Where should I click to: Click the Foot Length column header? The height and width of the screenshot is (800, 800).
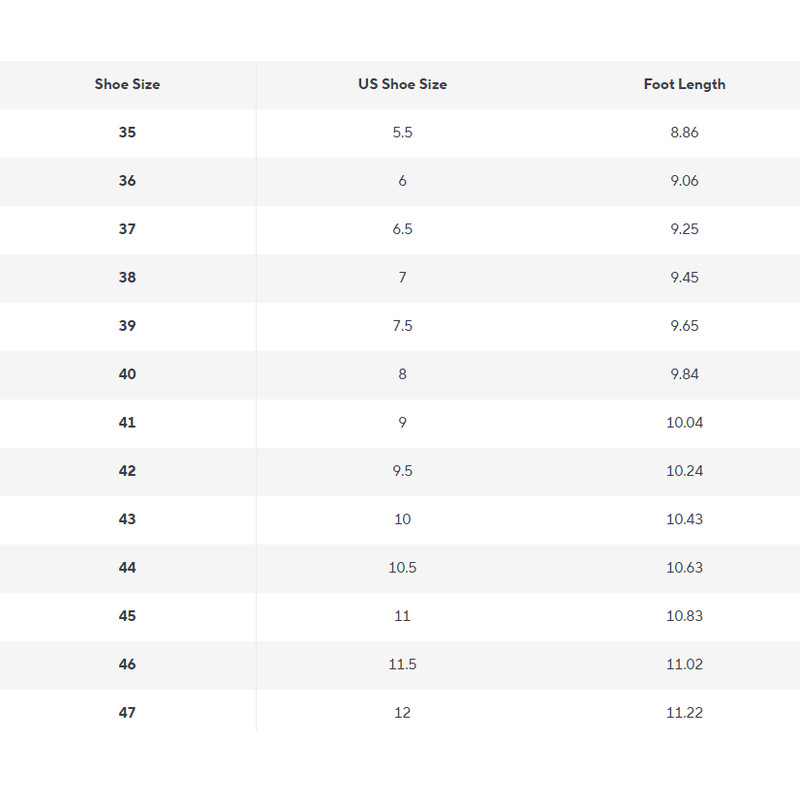(x=684, y=84)
